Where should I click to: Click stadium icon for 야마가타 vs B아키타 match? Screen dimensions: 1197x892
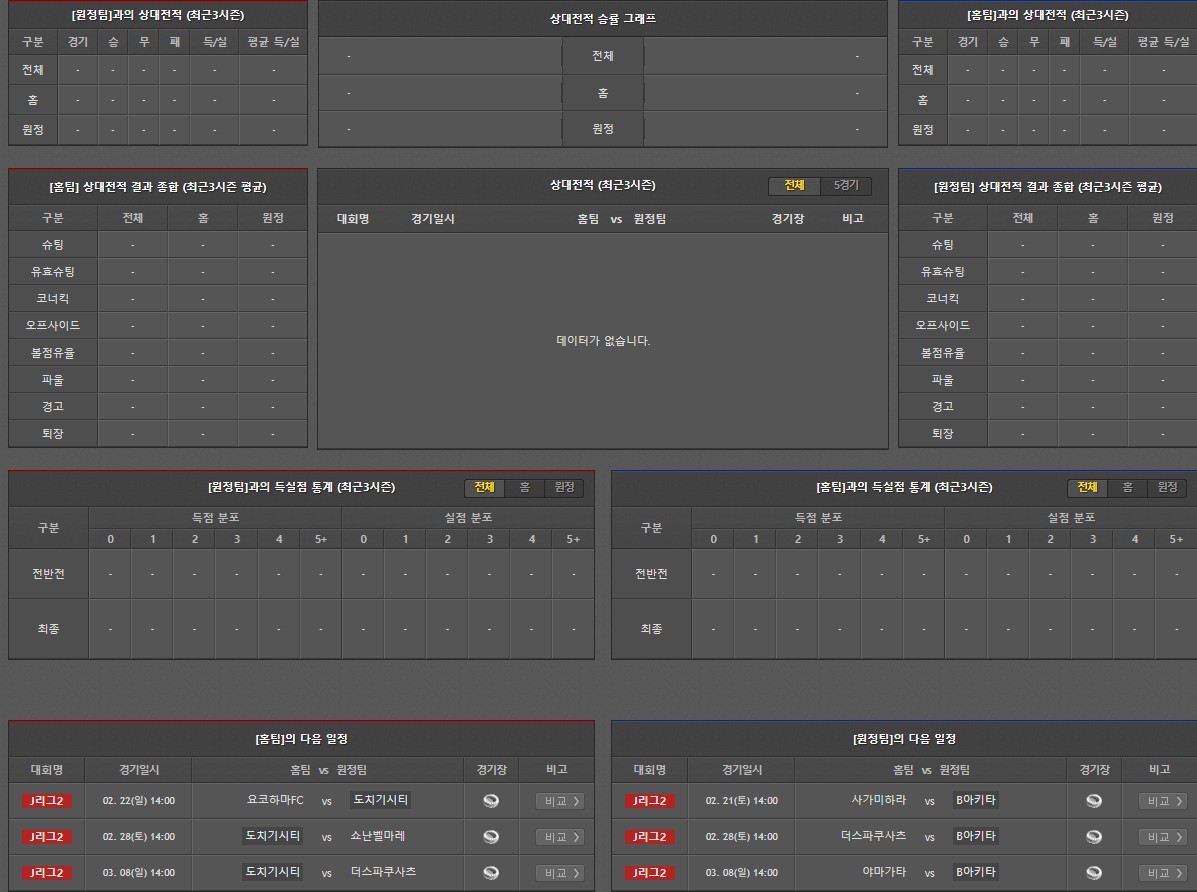tap(1094, 873)
